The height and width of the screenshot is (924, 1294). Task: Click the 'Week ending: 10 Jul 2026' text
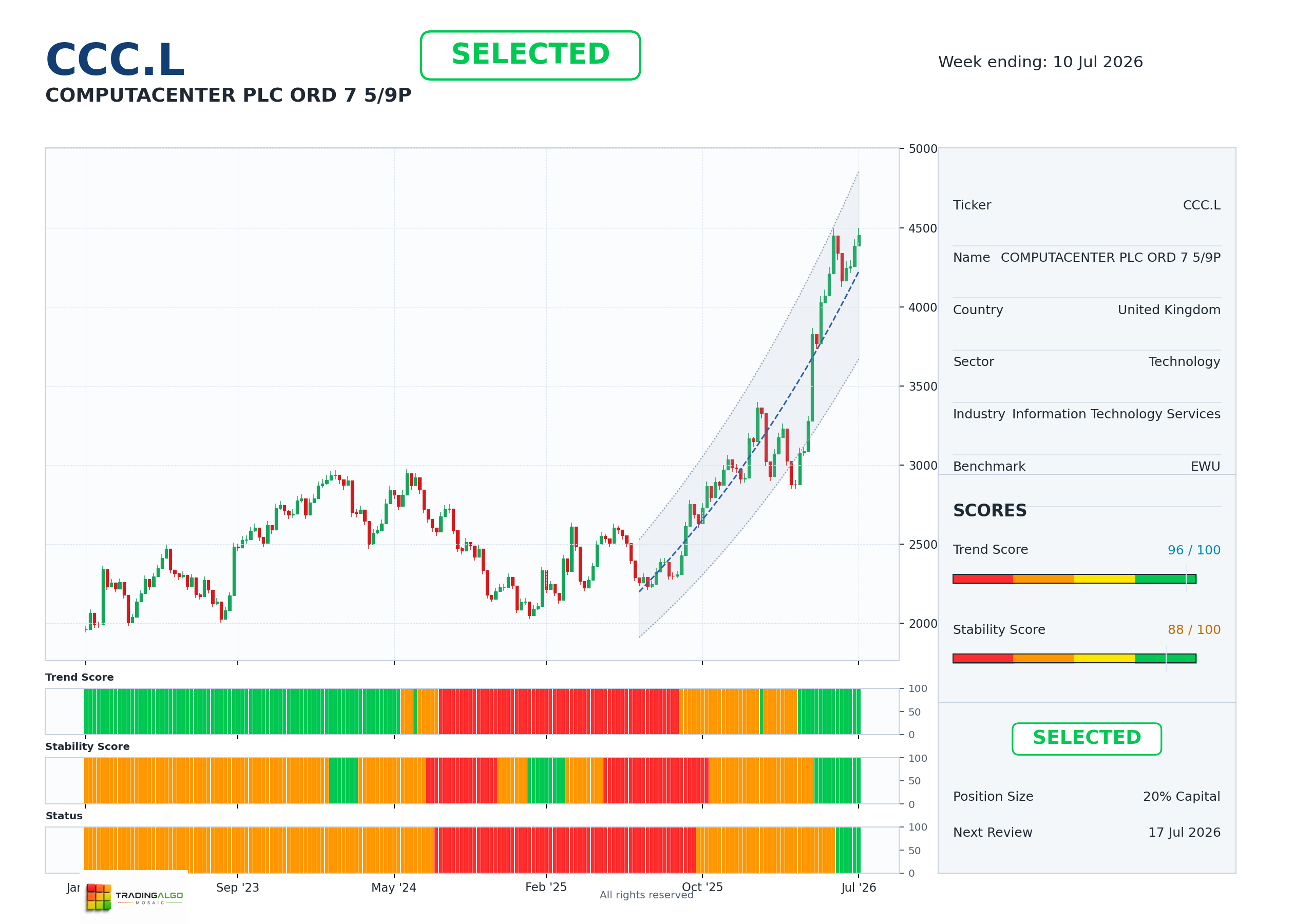coord(1040,62)
